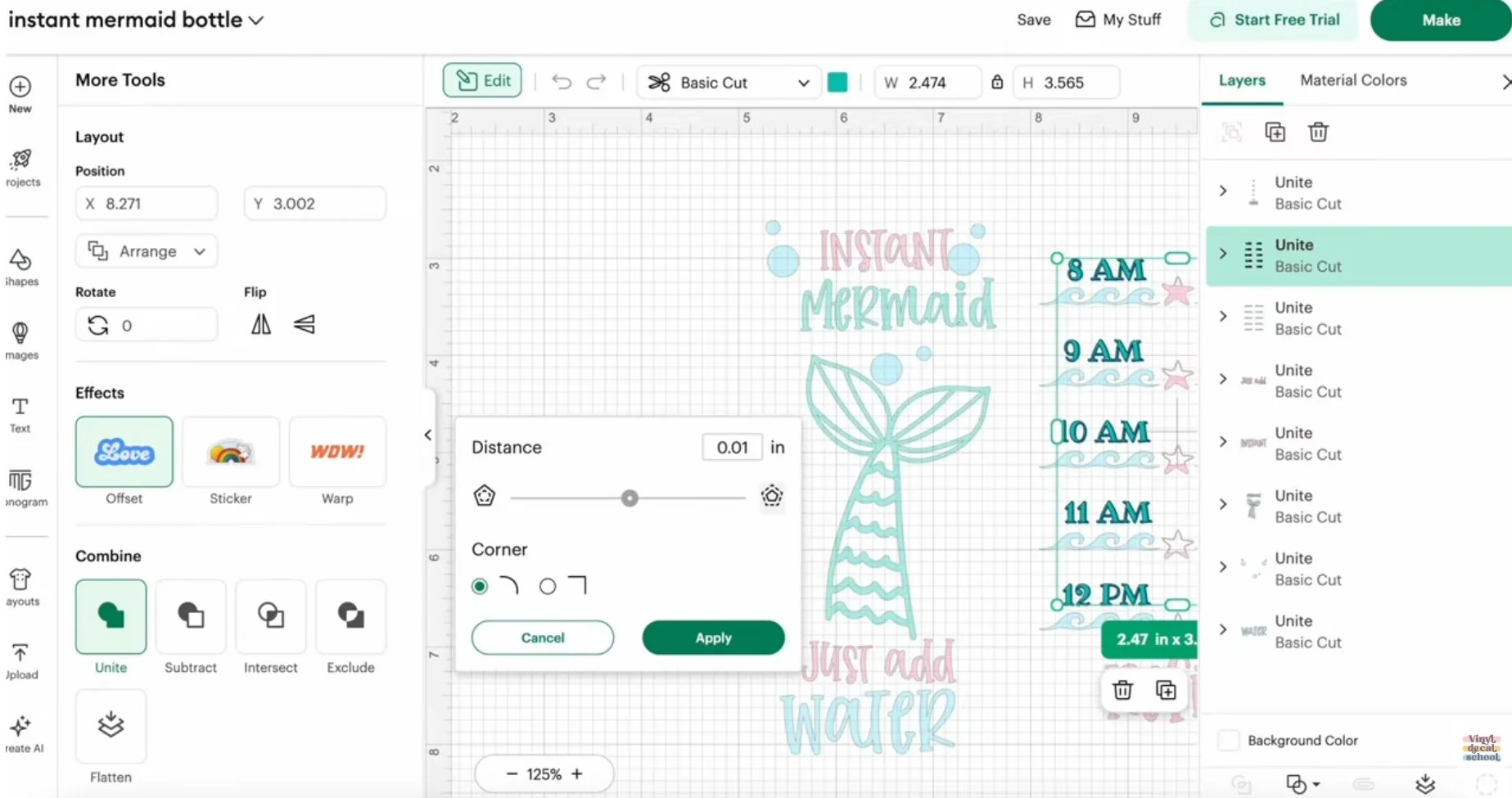This screenshot has height=798, width=1512.
Task: Open the Basic Cut operation dropdown
Action: click(729, 83)
